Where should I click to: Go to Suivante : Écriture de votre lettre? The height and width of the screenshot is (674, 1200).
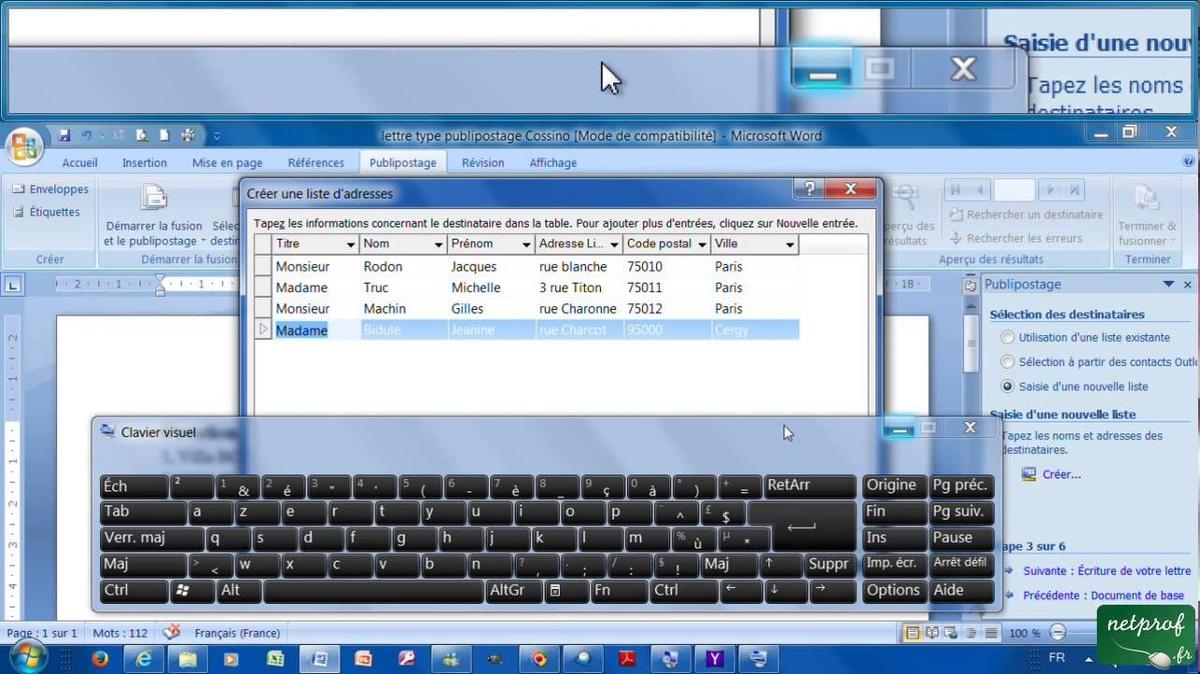point(1107,571)
